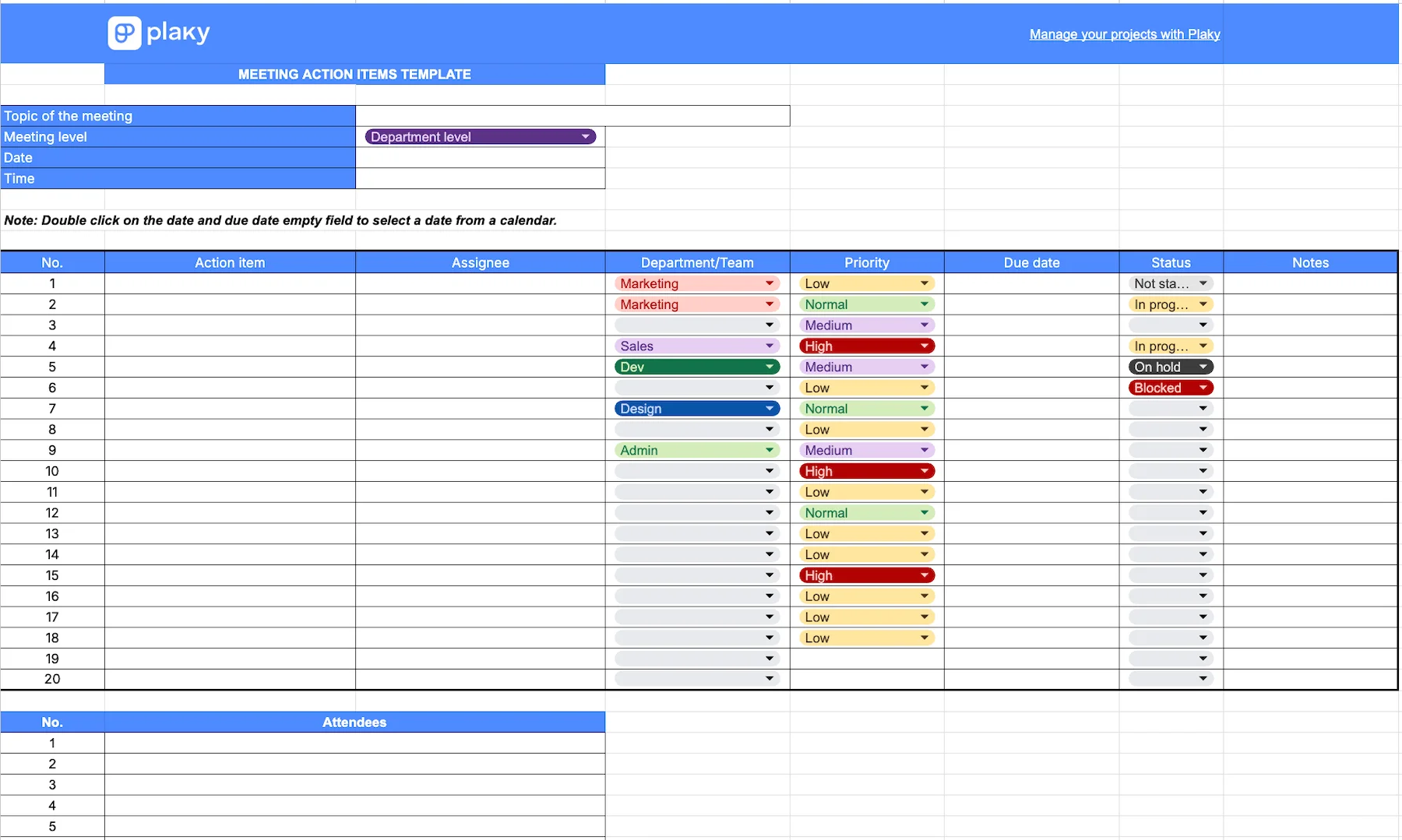
Task: Click the Topic of the meeting input cell
Action: pyautogui.click(x=572, y=116)
